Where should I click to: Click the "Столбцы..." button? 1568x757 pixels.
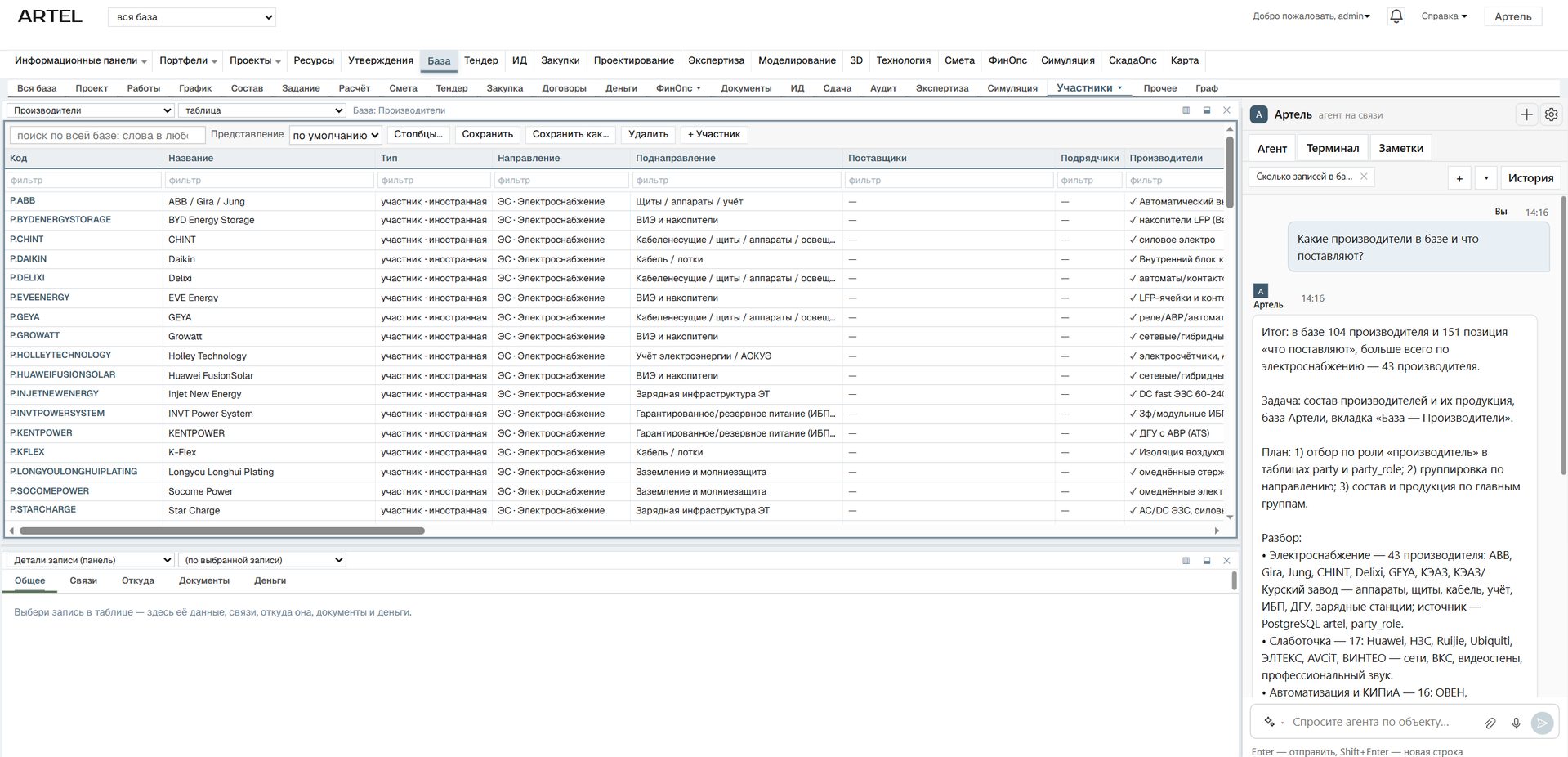pos(418,134)
